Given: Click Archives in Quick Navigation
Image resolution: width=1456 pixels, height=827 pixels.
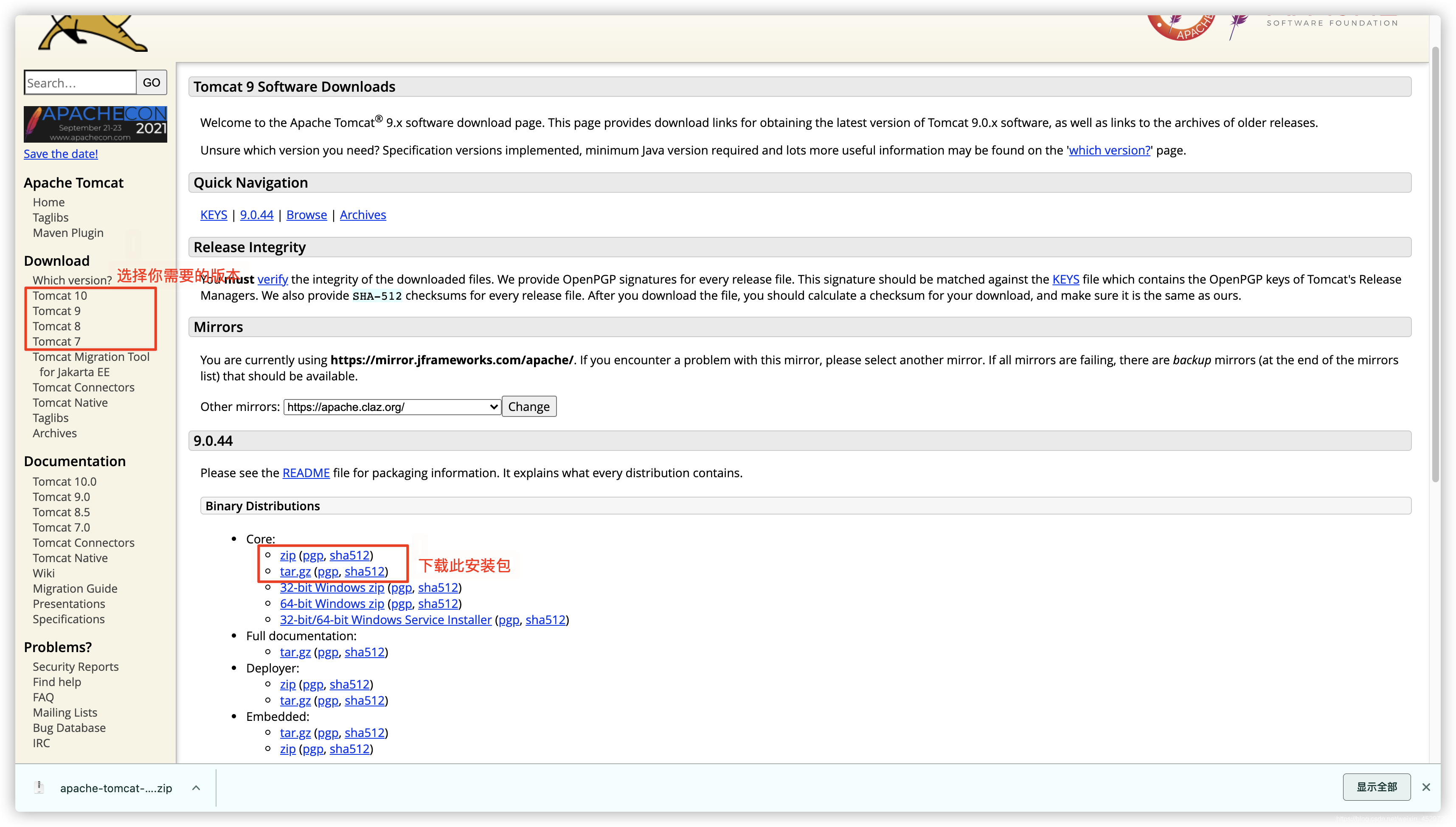Looking at the screenshot, I should [363, 215].
